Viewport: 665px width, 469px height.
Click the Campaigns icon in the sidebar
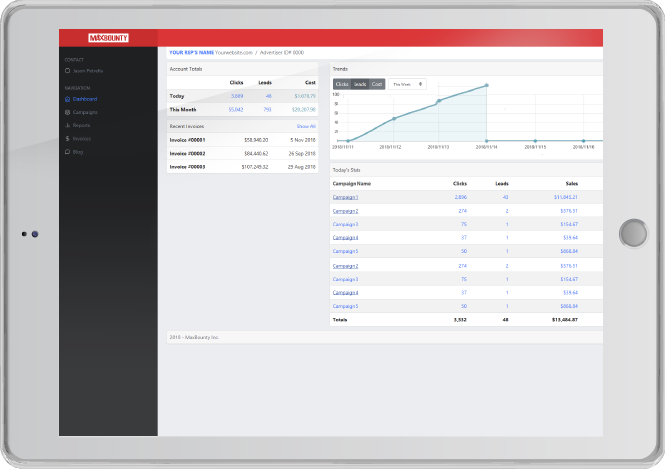[x=66, y=112]
